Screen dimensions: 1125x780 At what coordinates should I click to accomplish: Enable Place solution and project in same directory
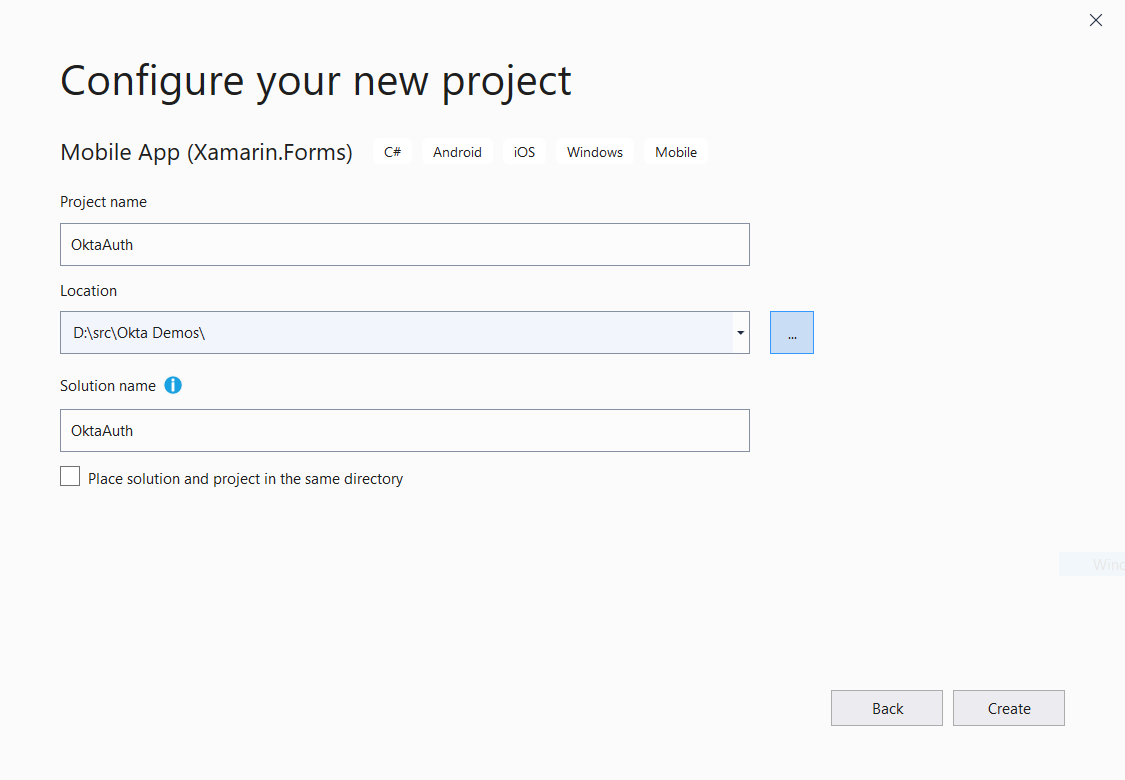tap(70, 477)
